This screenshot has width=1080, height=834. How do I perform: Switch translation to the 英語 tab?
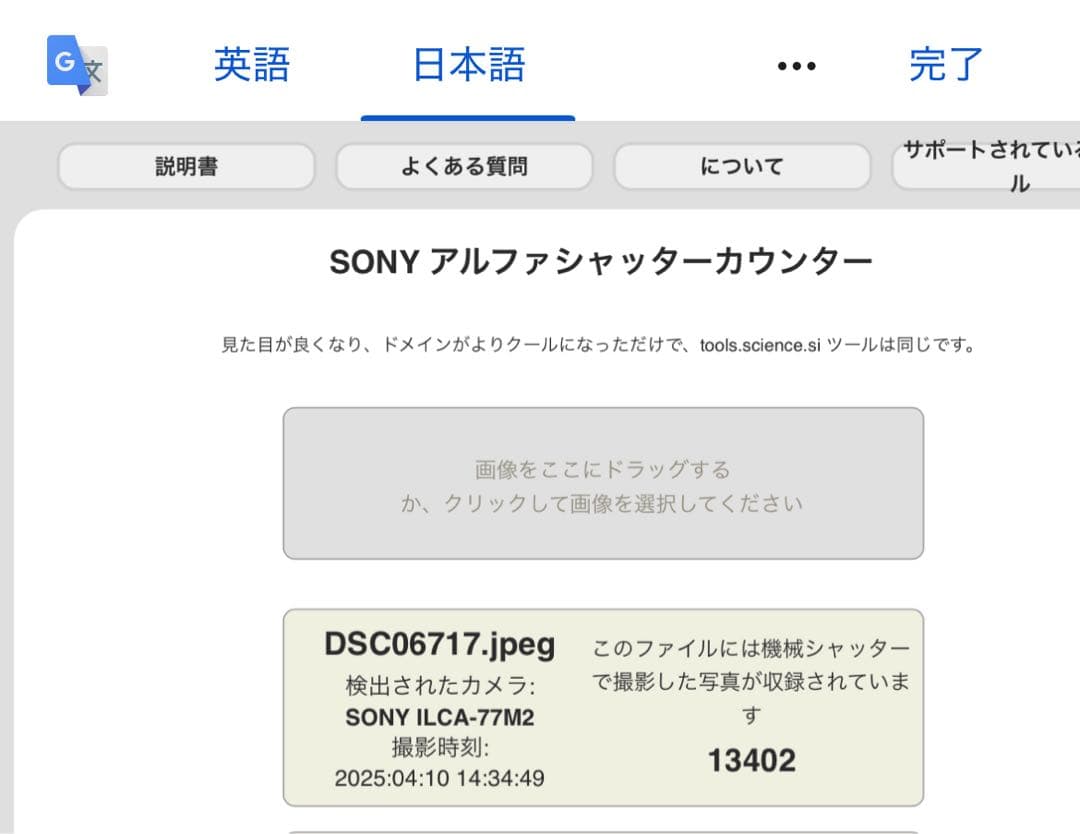250,64
